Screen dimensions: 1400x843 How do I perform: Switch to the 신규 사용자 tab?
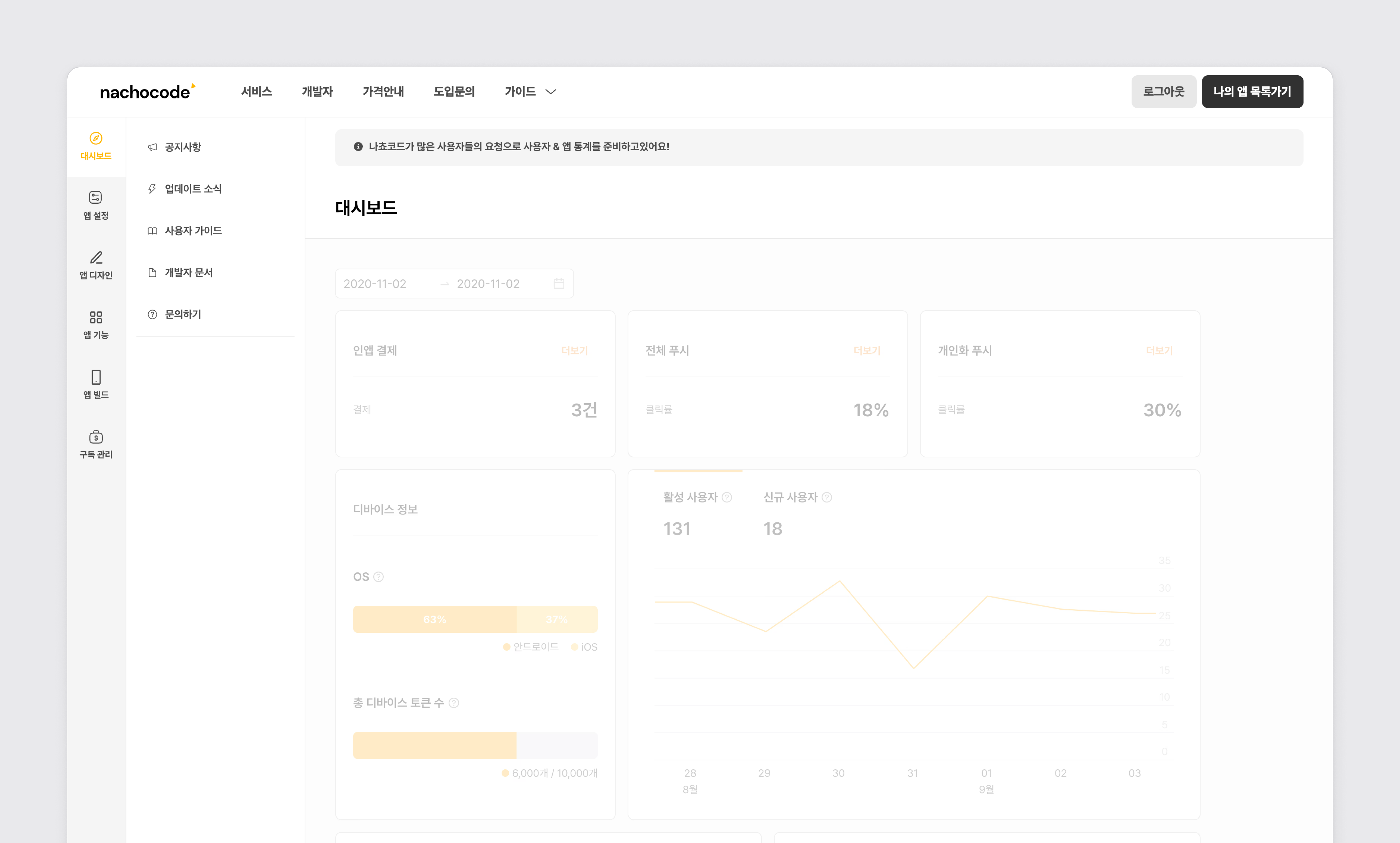790,498
